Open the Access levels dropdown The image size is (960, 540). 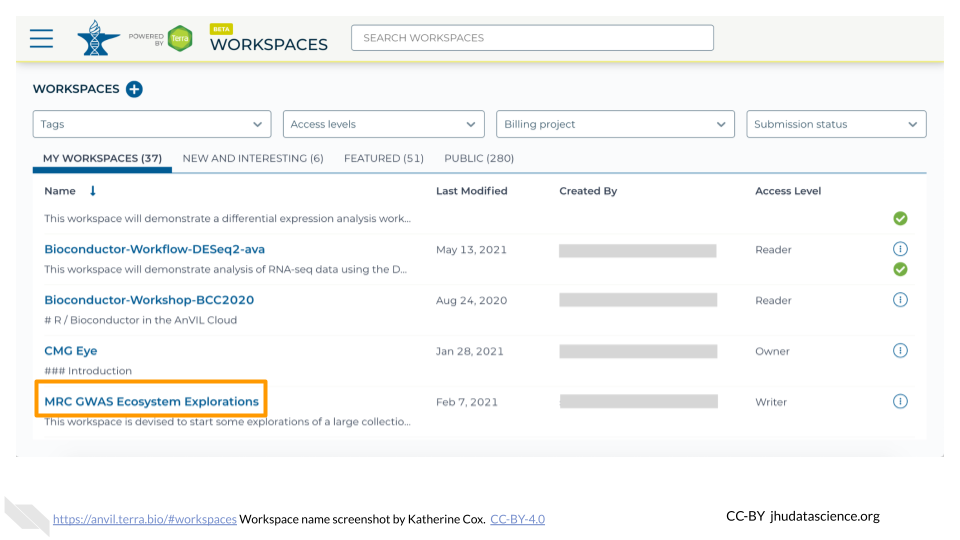coord(383,124)
